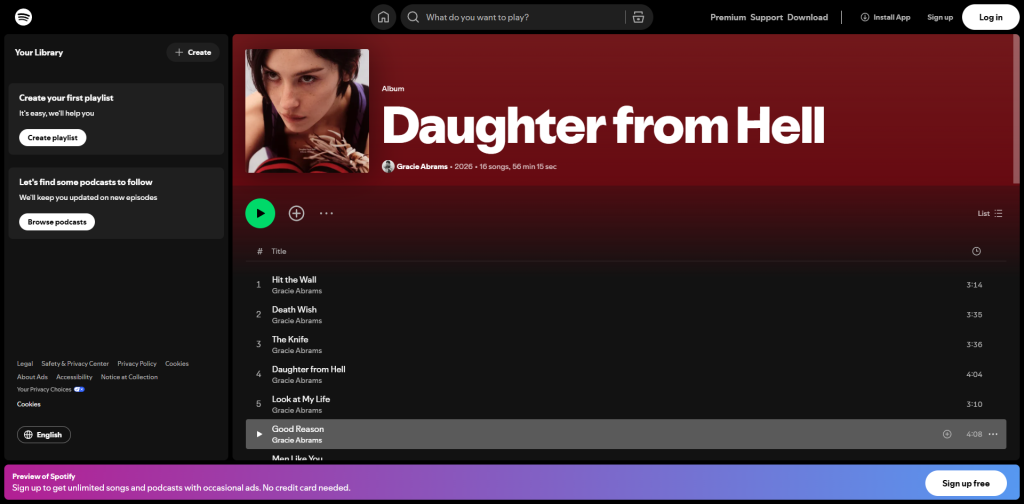
Task: Click Browse podcasts button
Action: click(x=57, y=222)
